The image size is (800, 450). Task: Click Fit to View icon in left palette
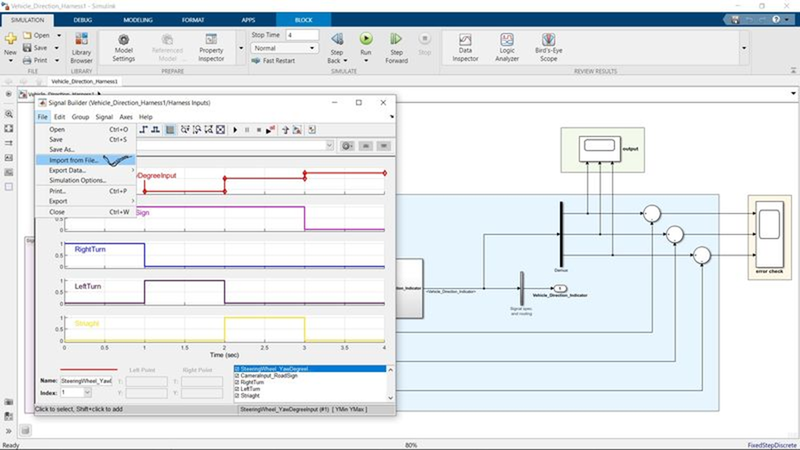click(x=9, y=129)
